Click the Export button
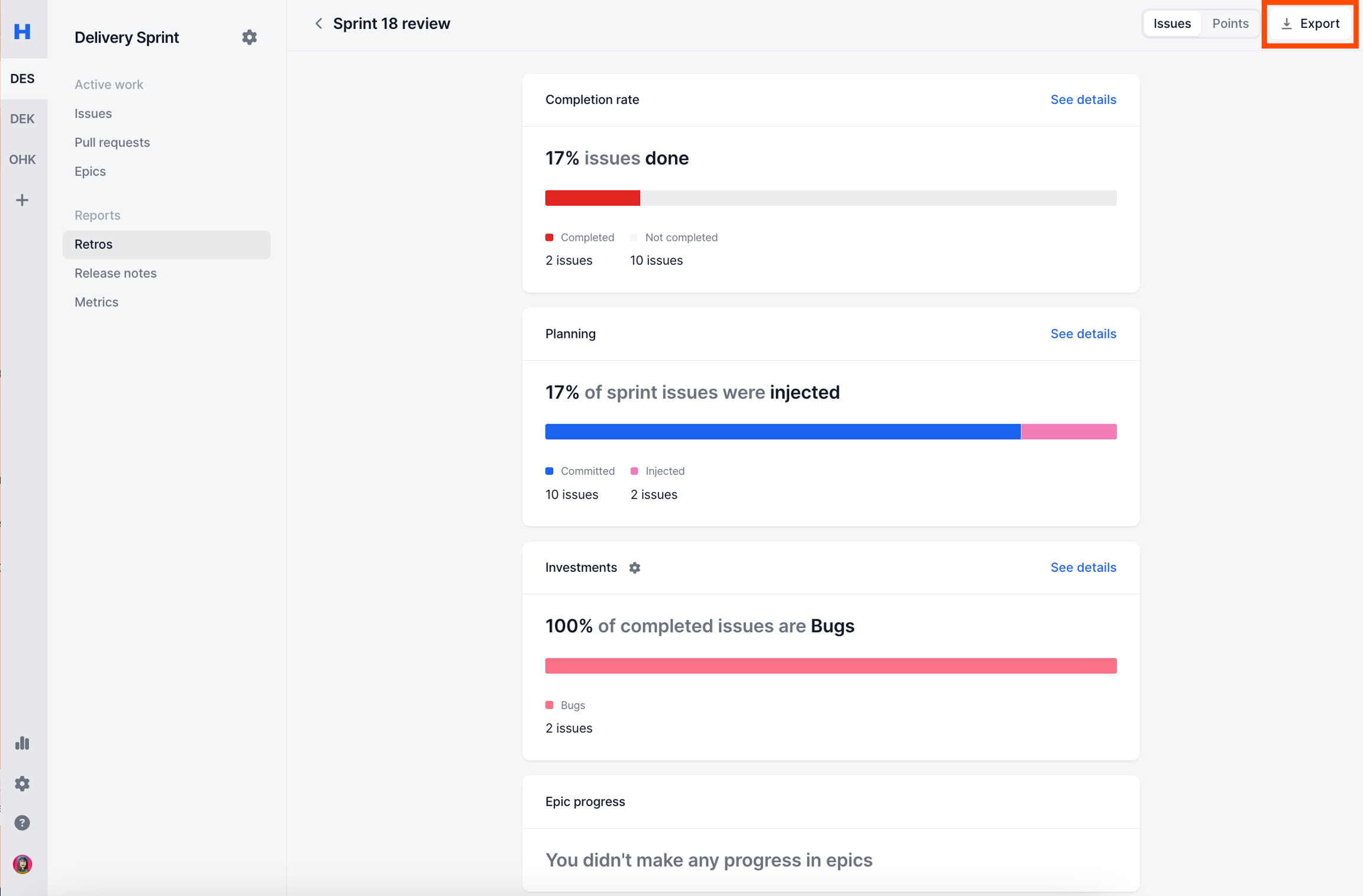This screenshot has height=896, width=1363. pos(1310,24)
